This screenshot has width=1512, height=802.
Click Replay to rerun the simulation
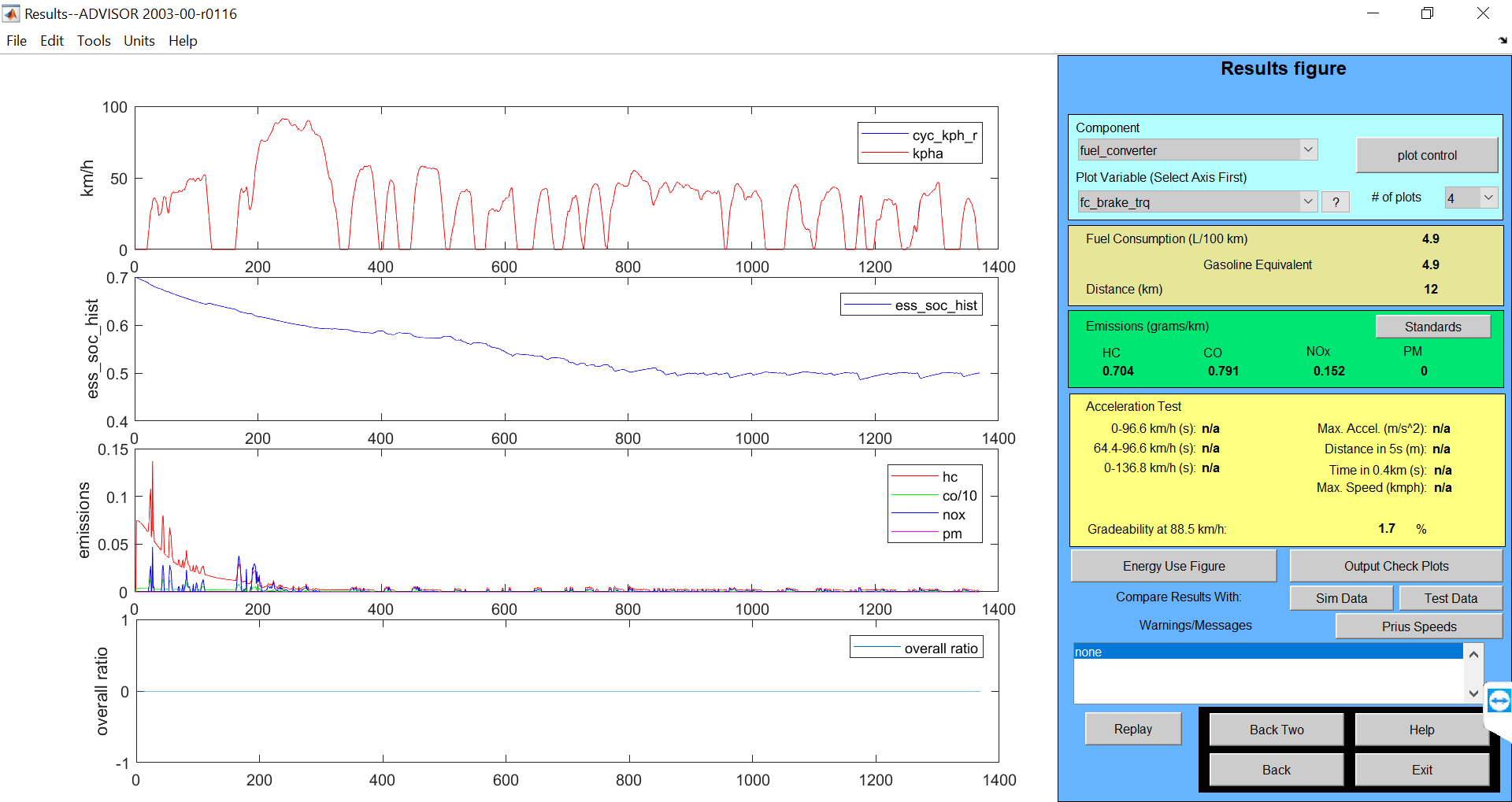point(1132,728)
